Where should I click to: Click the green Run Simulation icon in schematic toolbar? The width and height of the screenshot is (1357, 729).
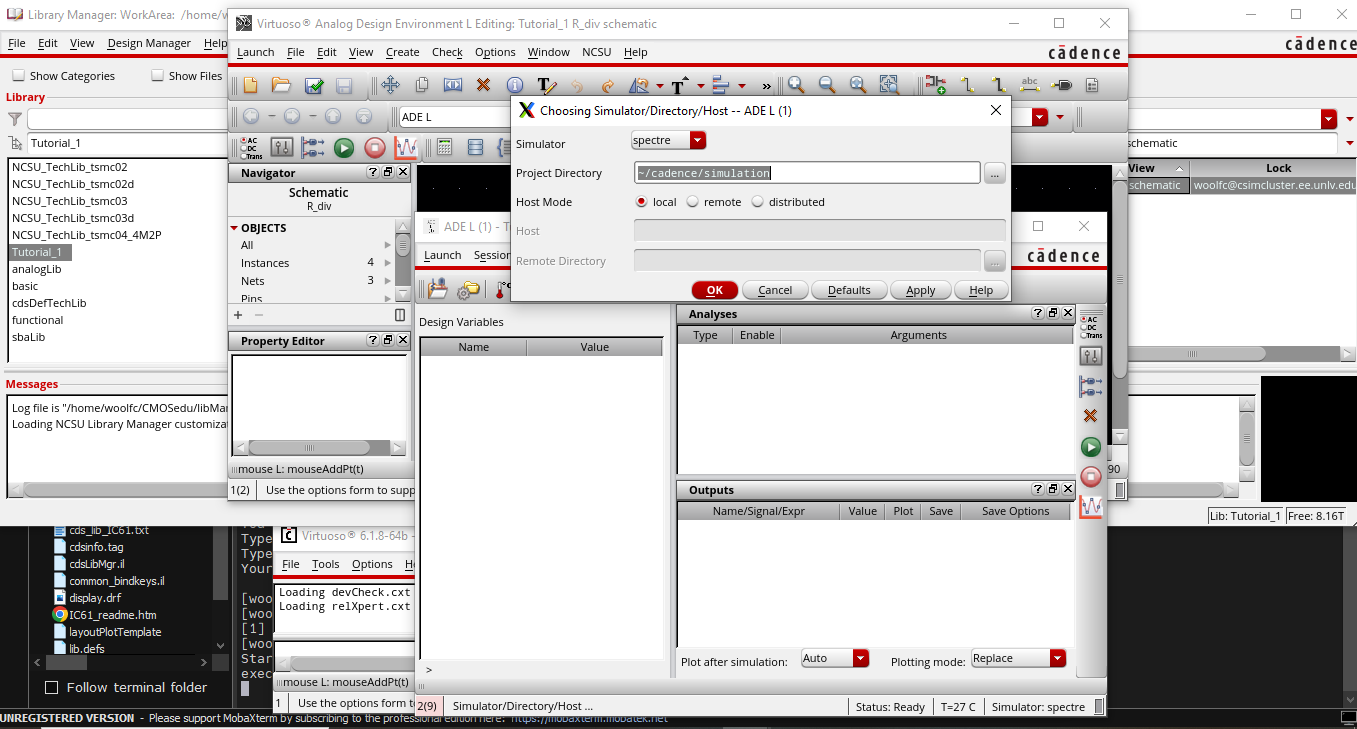coord(344,148)
